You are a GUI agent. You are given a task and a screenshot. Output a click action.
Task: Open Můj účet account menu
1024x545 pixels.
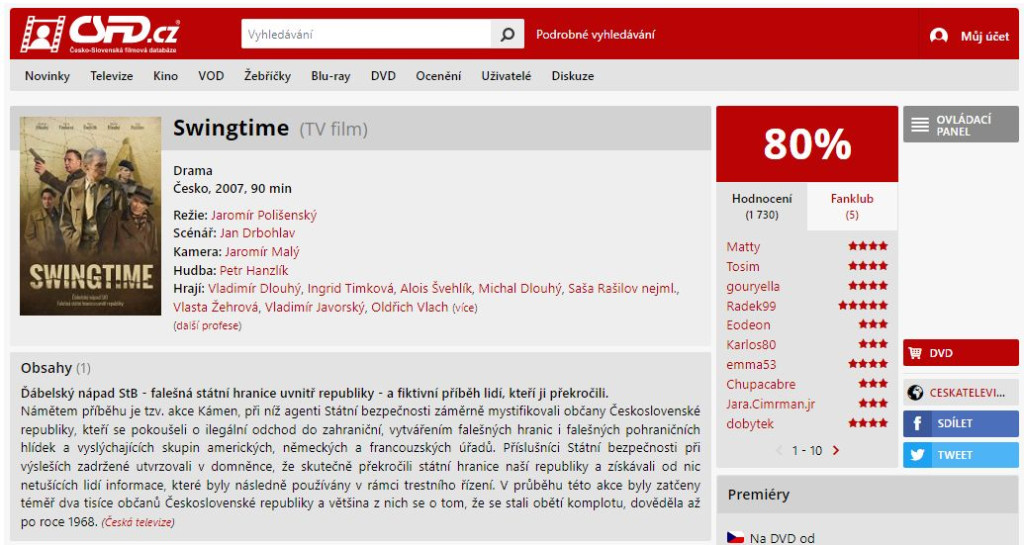point(984,37)
